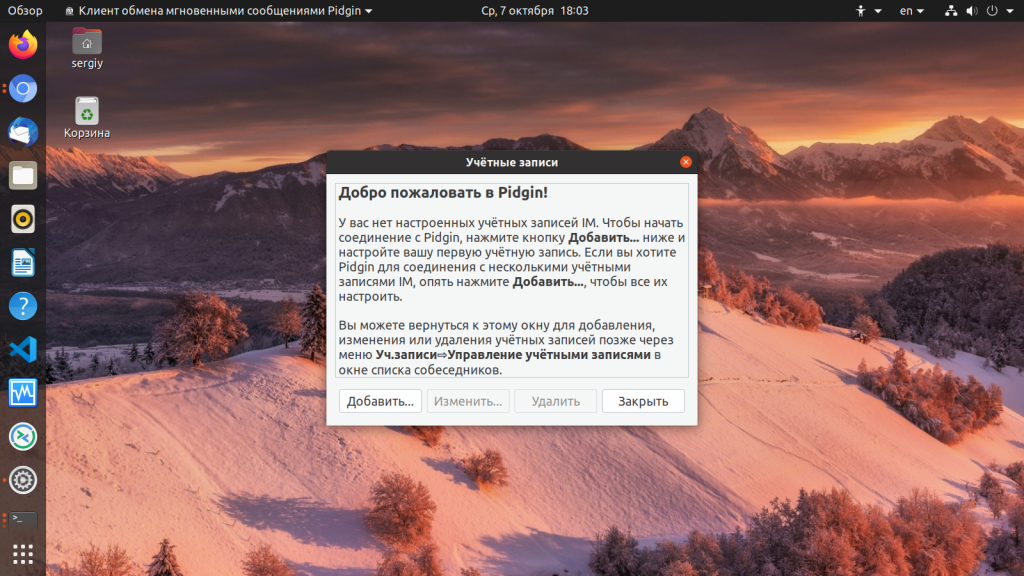Open Terminal from the dock
The image size is (1024, 576).
click(23, 519)
